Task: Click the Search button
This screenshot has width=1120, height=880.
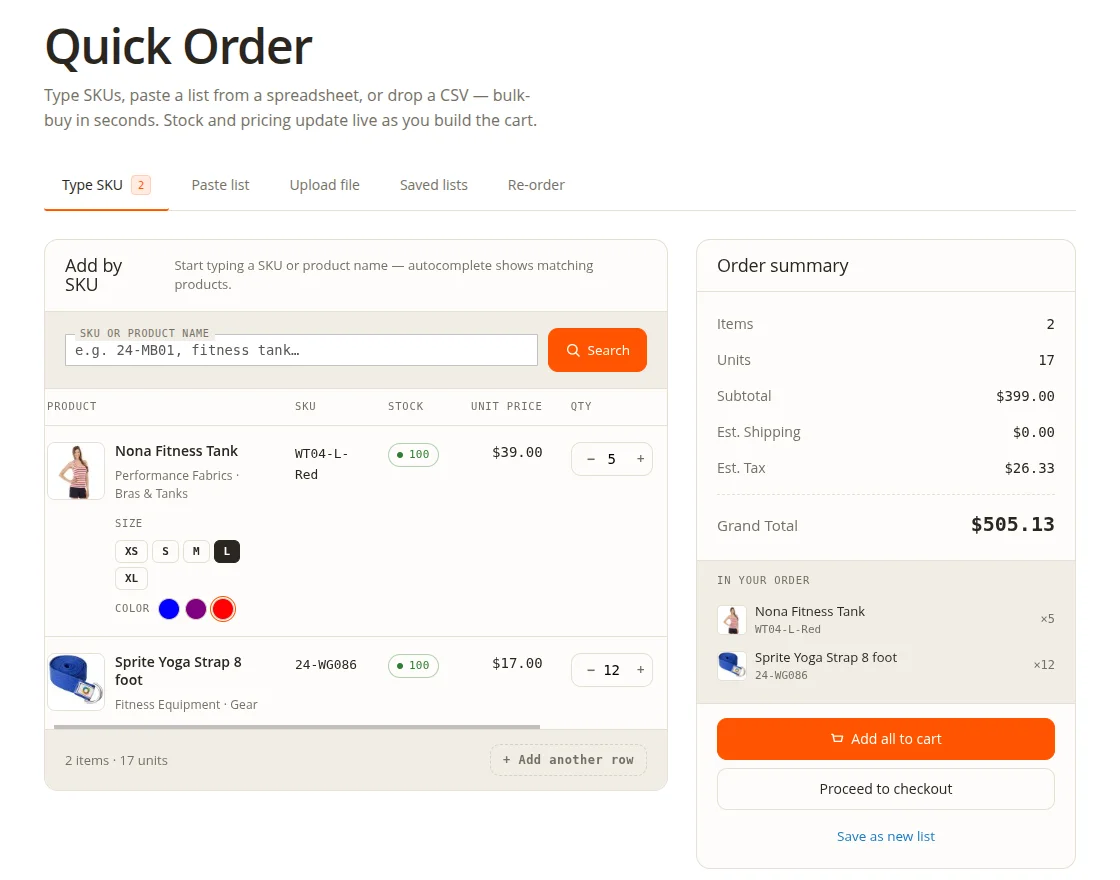Action: [x=597, y=350]
